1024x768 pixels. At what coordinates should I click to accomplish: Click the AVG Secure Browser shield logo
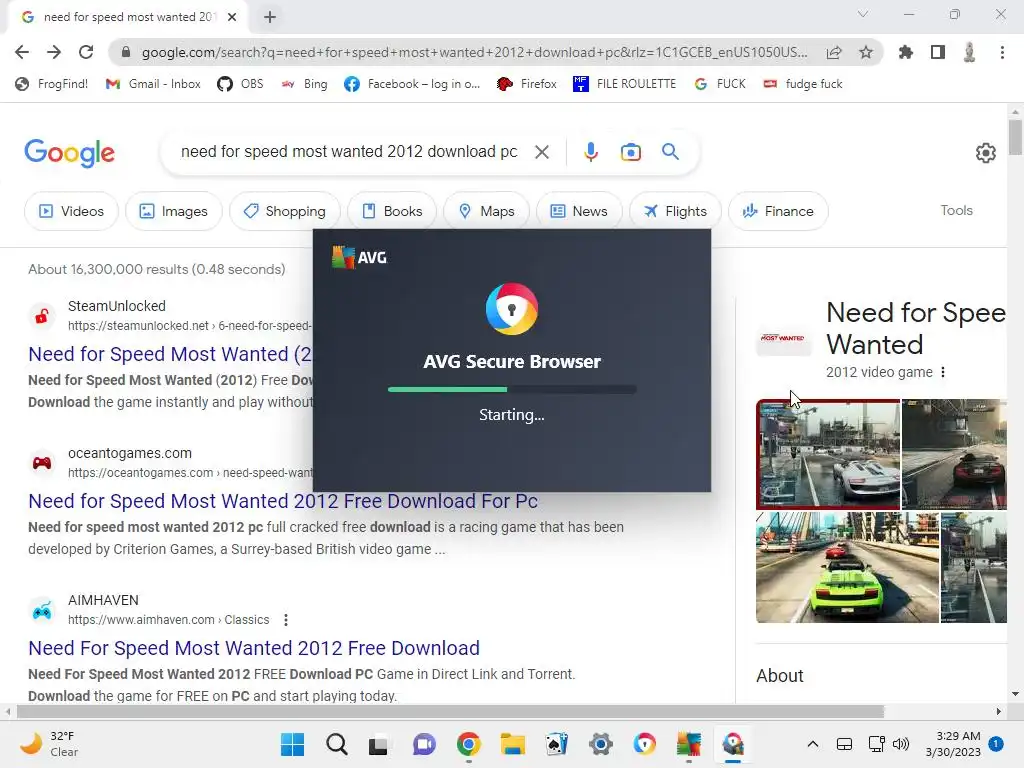[x=512, y=309]
